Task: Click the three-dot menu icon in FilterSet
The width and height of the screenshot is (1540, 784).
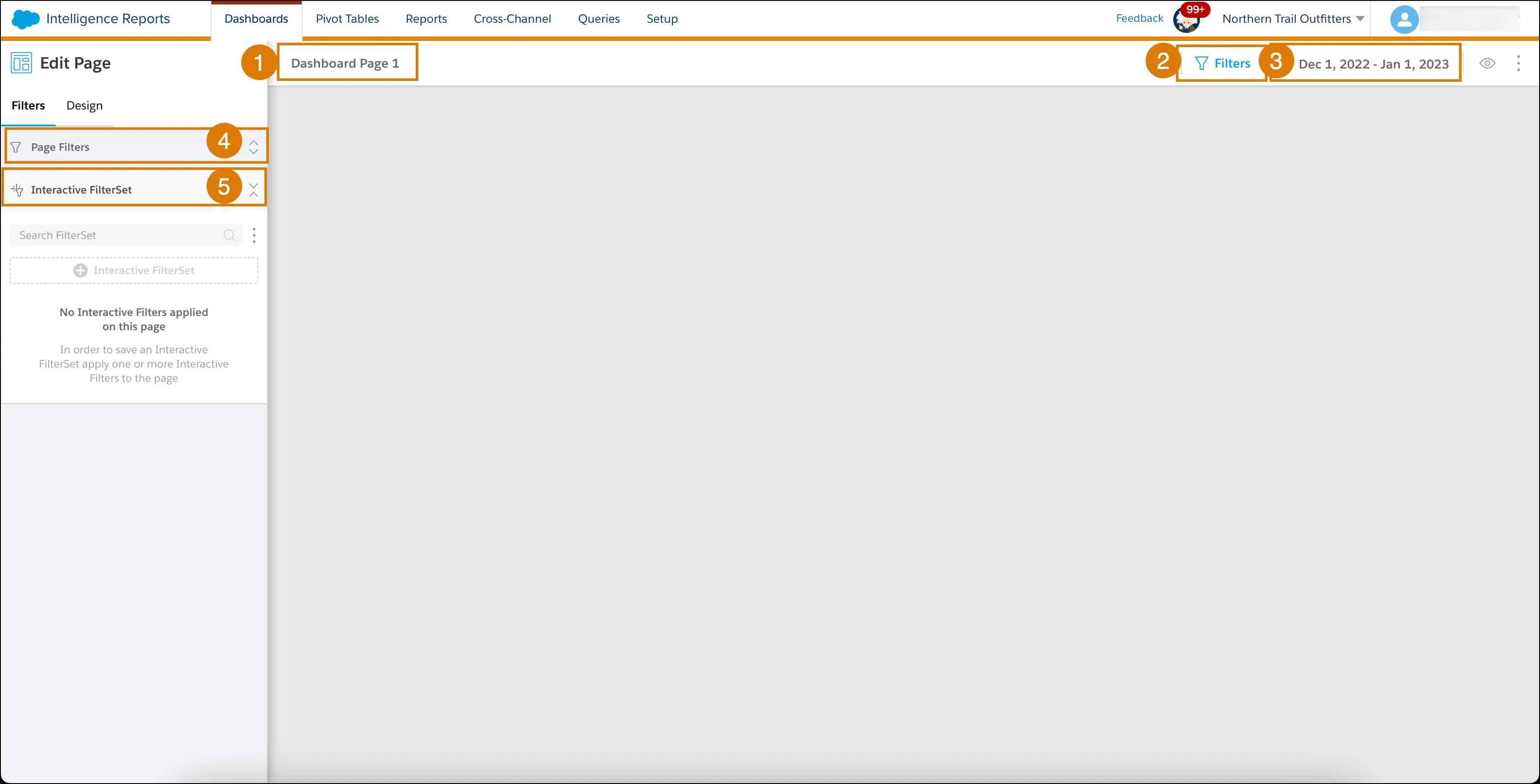Action: coord(254,235)
